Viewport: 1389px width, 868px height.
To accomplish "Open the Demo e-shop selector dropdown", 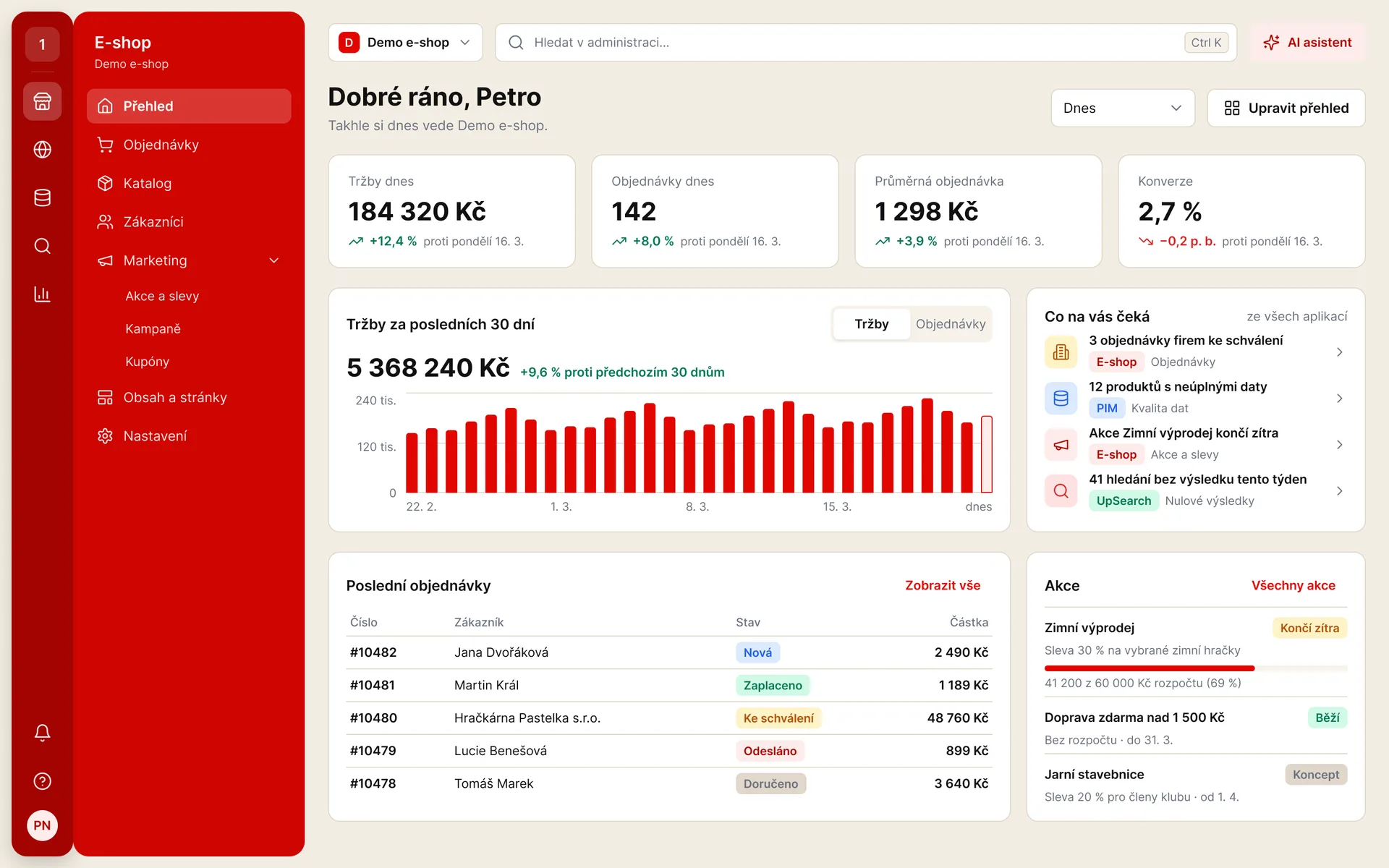I will (405, 43).
